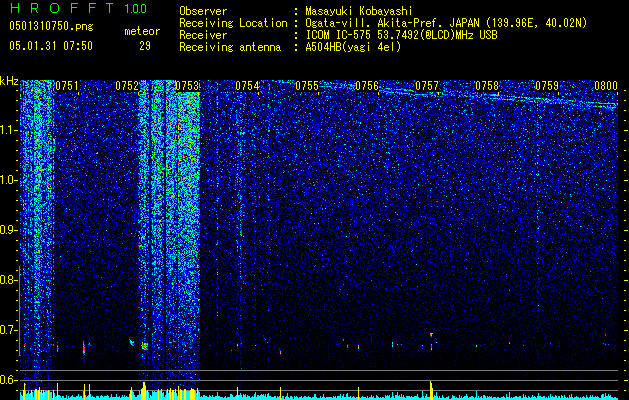Click the HROFFT 1.0.0 title text

click(78, 8)
